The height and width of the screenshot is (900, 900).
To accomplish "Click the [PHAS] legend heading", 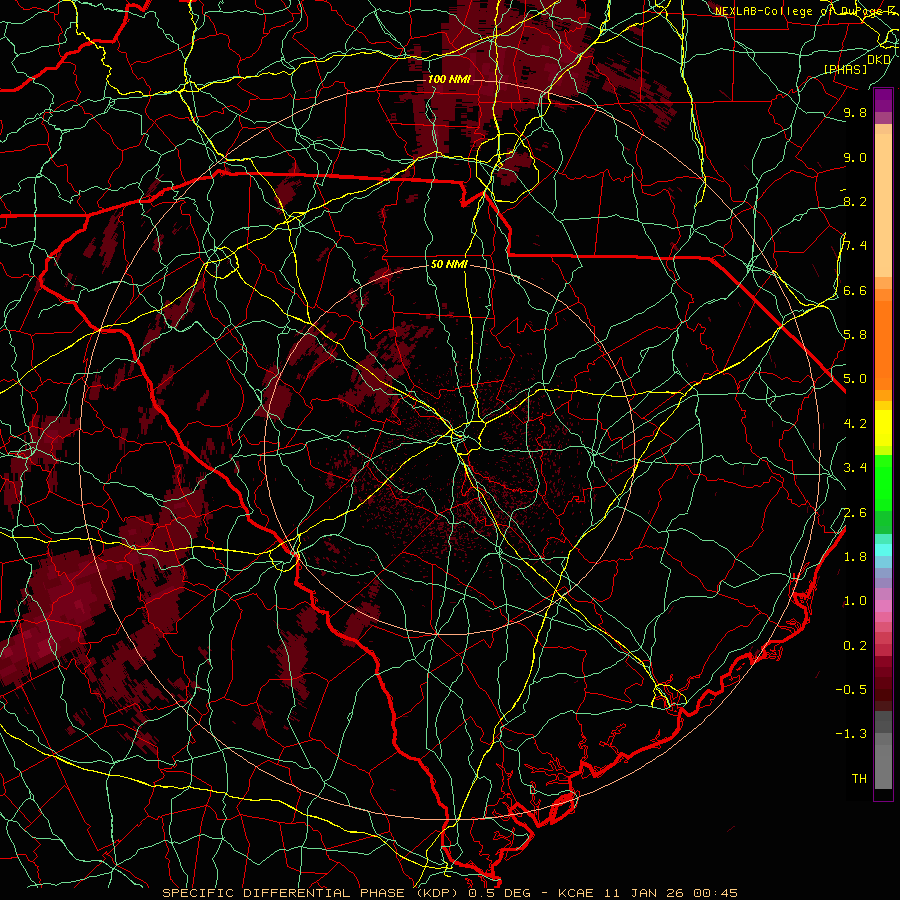I will [x=845, y=69].
